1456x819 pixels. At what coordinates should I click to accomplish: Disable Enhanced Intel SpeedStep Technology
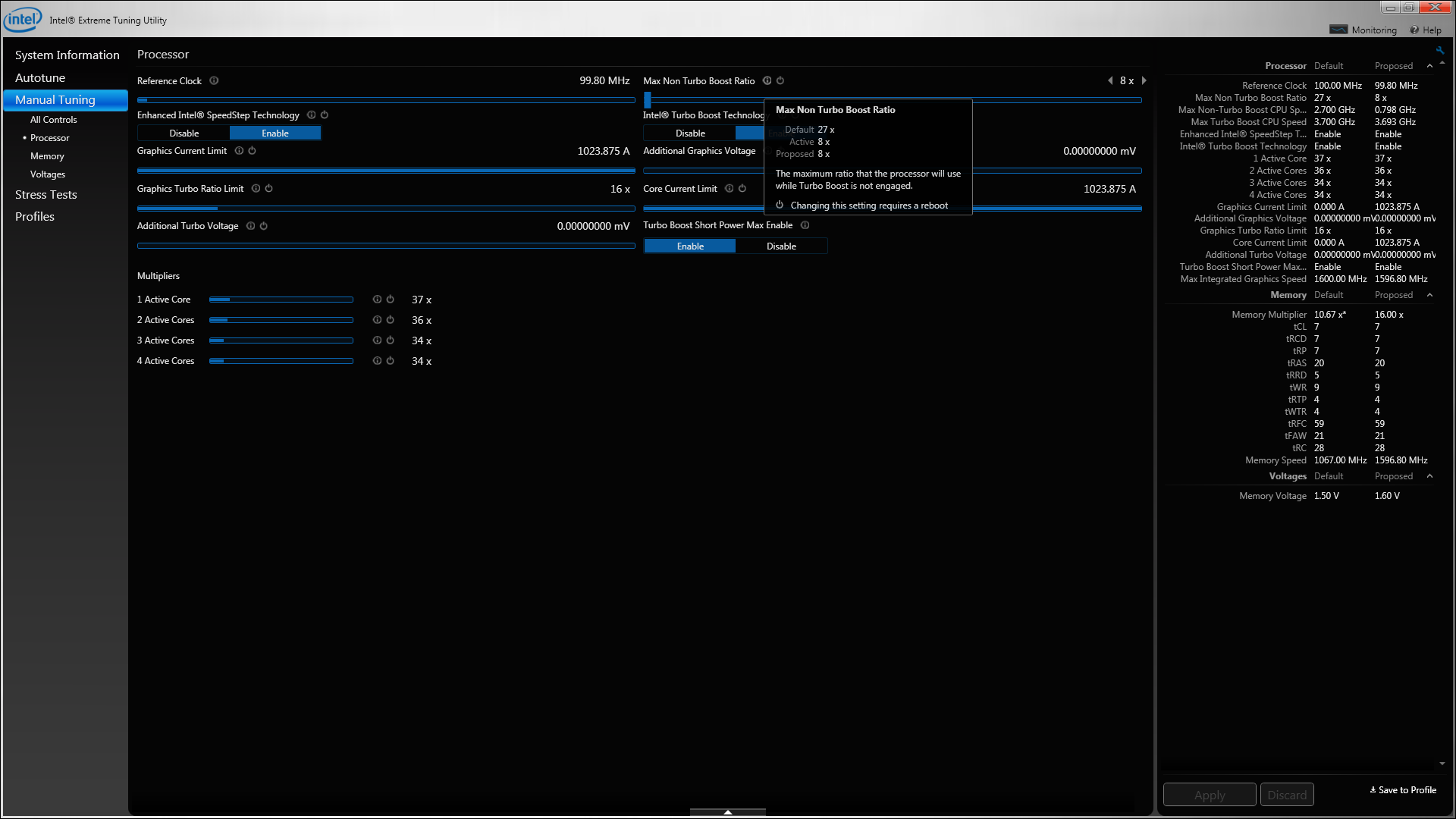pos(184,133)
